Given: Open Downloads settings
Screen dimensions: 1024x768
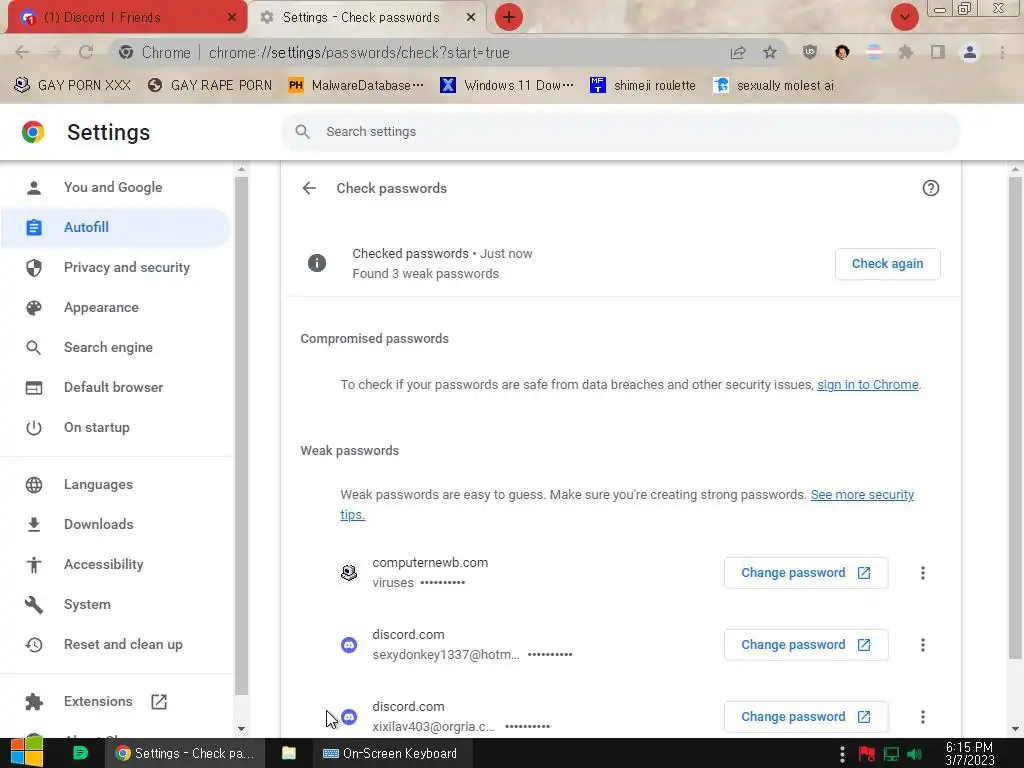Looking at the screenshot, I should (99, 524).
